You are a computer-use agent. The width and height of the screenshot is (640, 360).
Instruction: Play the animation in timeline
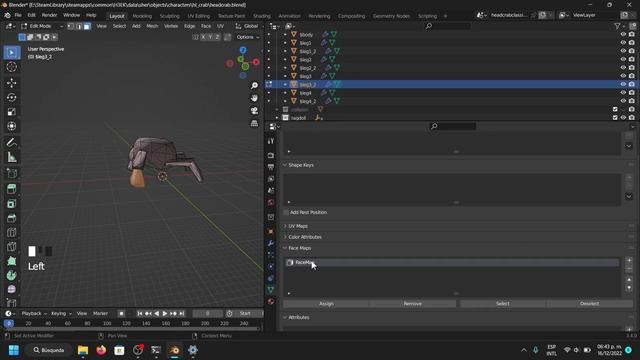click(164, 313)
